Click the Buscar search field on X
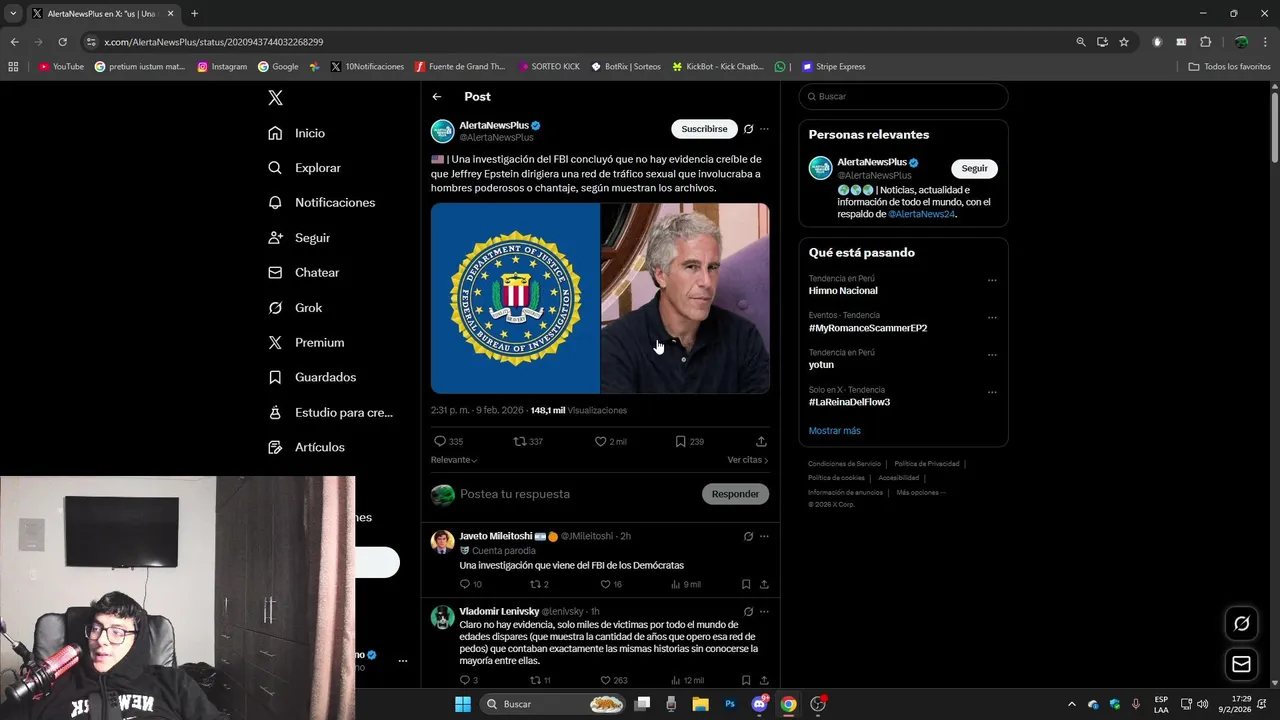 click(903, 97)
